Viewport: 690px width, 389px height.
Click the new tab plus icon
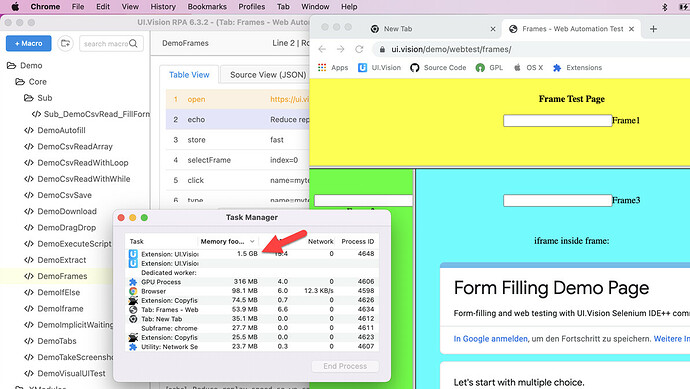click(653, 29)
